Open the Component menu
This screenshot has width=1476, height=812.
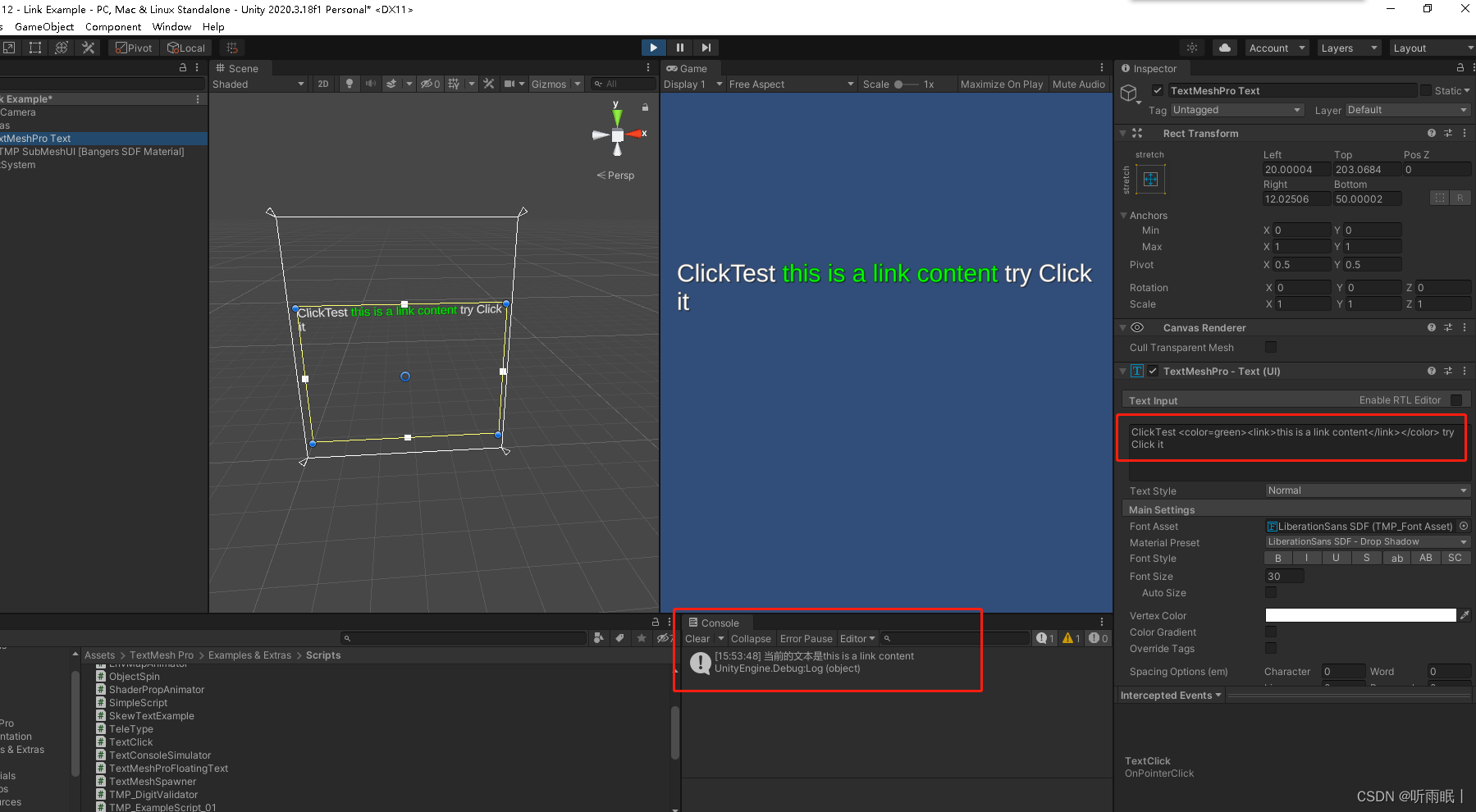[113, 26]
